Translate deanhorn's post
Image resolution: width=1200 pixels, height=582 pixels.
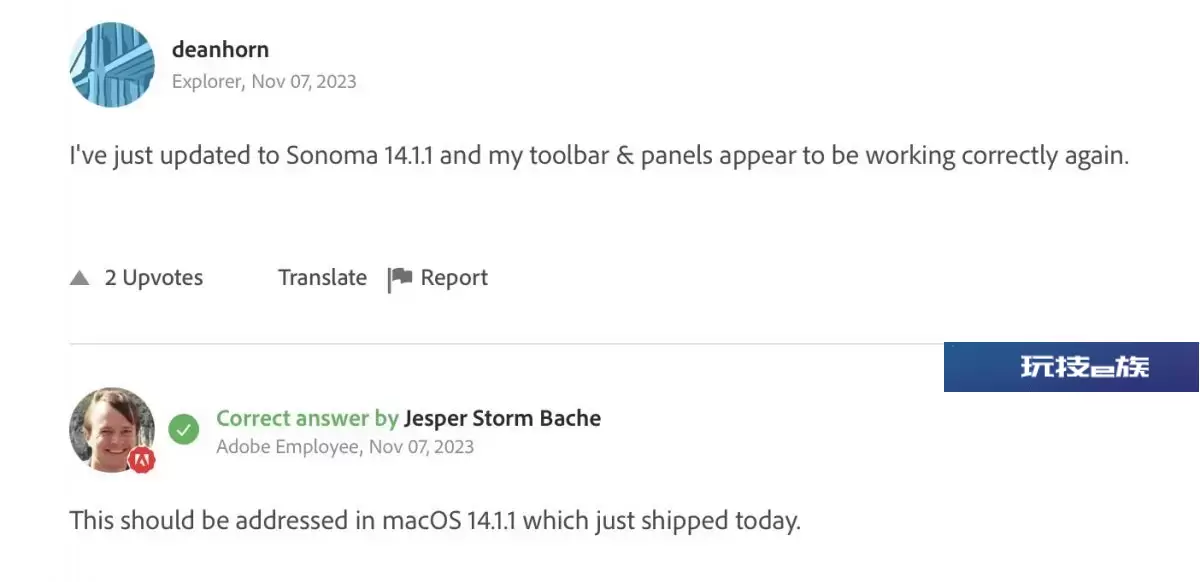point(322,278)
